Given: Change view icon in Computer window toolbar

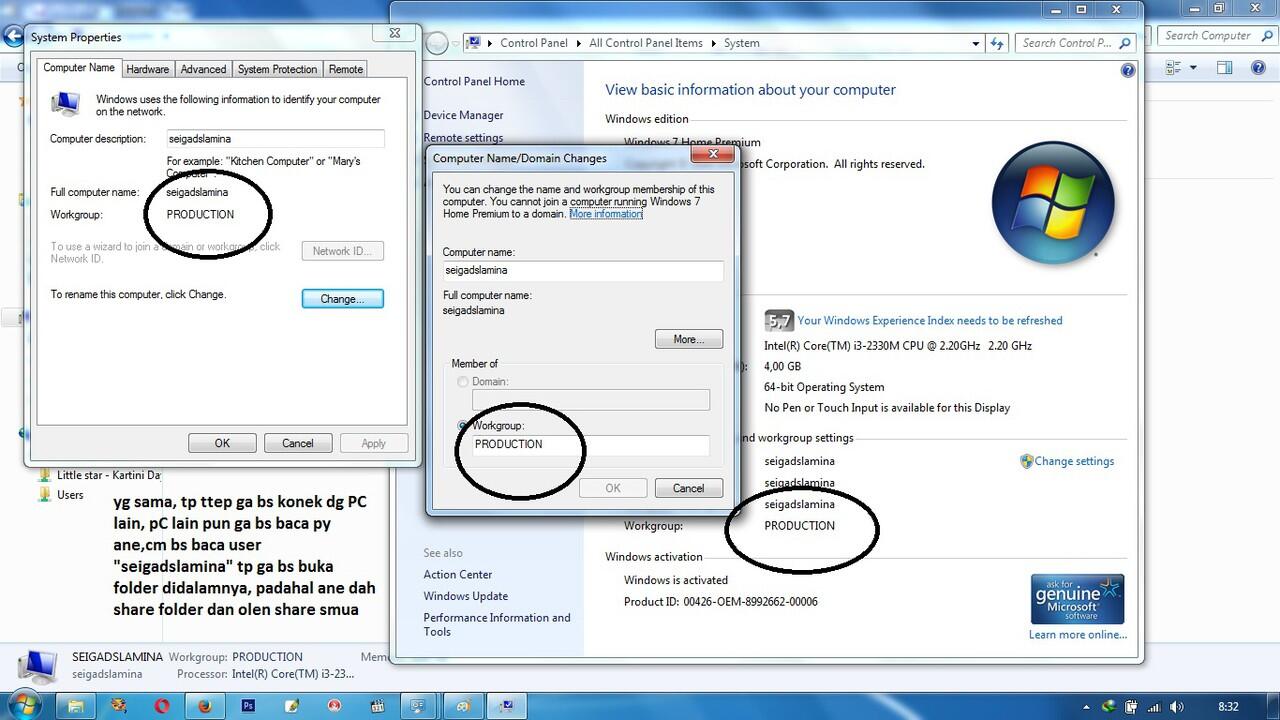Looking at the screenshot, I should [1171, 68].
